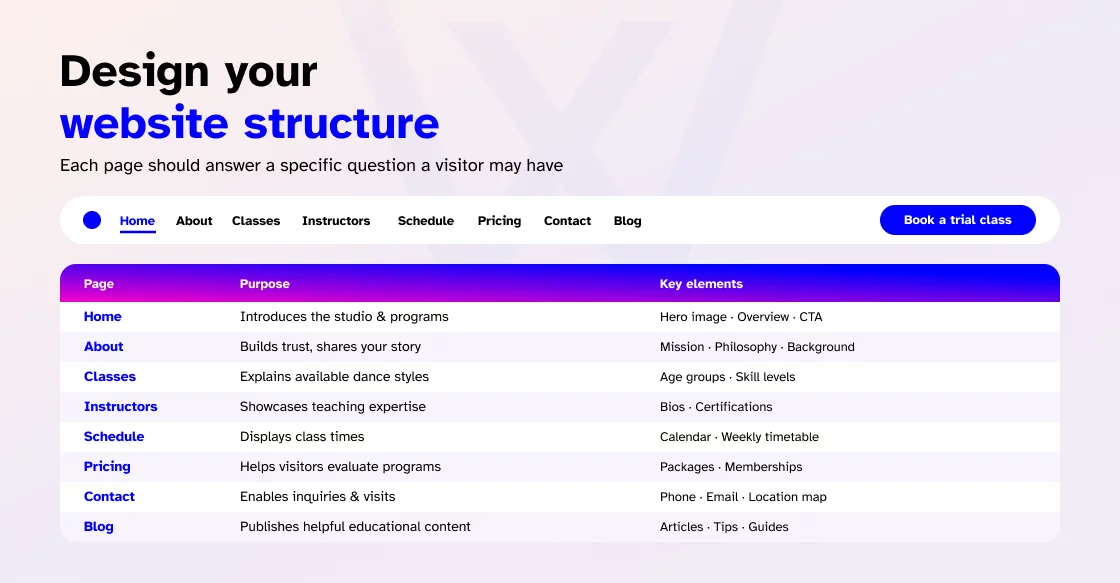Click the 'website structure' blue heading

tap(249, 123)
